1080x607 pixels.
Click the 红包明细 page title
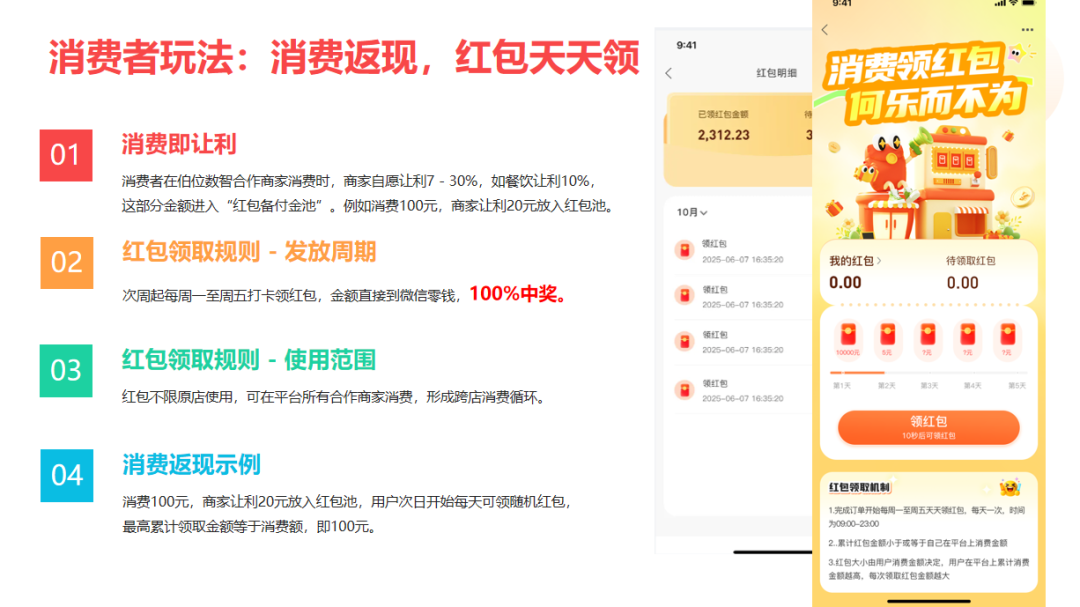click(776, 73)
